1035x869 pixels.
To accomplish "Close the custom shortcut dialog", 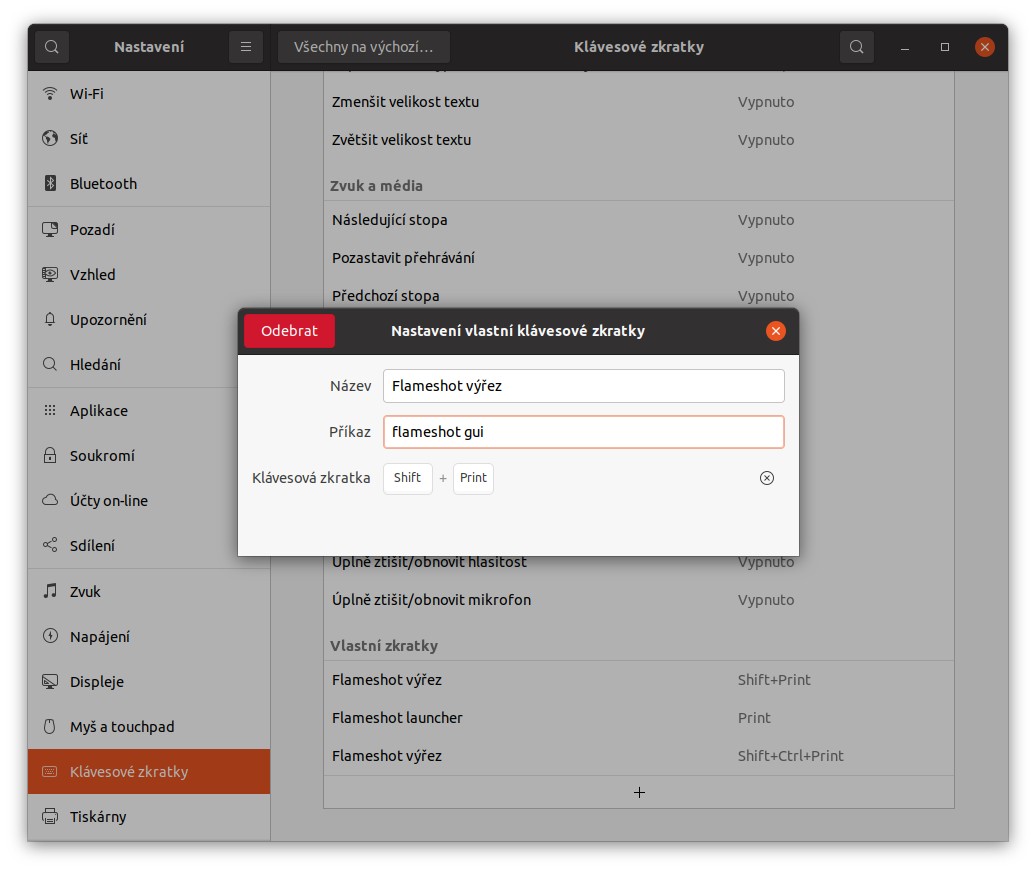I will pos(776,331).
